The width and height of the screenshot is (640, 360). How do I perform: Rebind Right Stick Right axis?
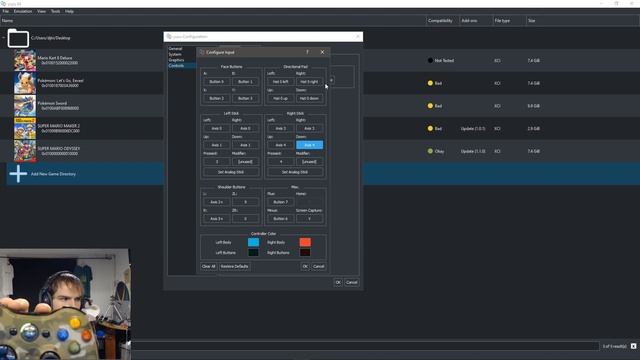point(309,128)
